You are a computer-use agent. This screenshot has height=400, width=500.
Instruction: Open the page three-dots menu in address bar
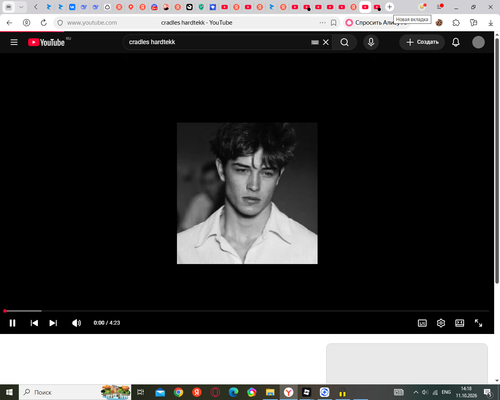tap(322, 23)
